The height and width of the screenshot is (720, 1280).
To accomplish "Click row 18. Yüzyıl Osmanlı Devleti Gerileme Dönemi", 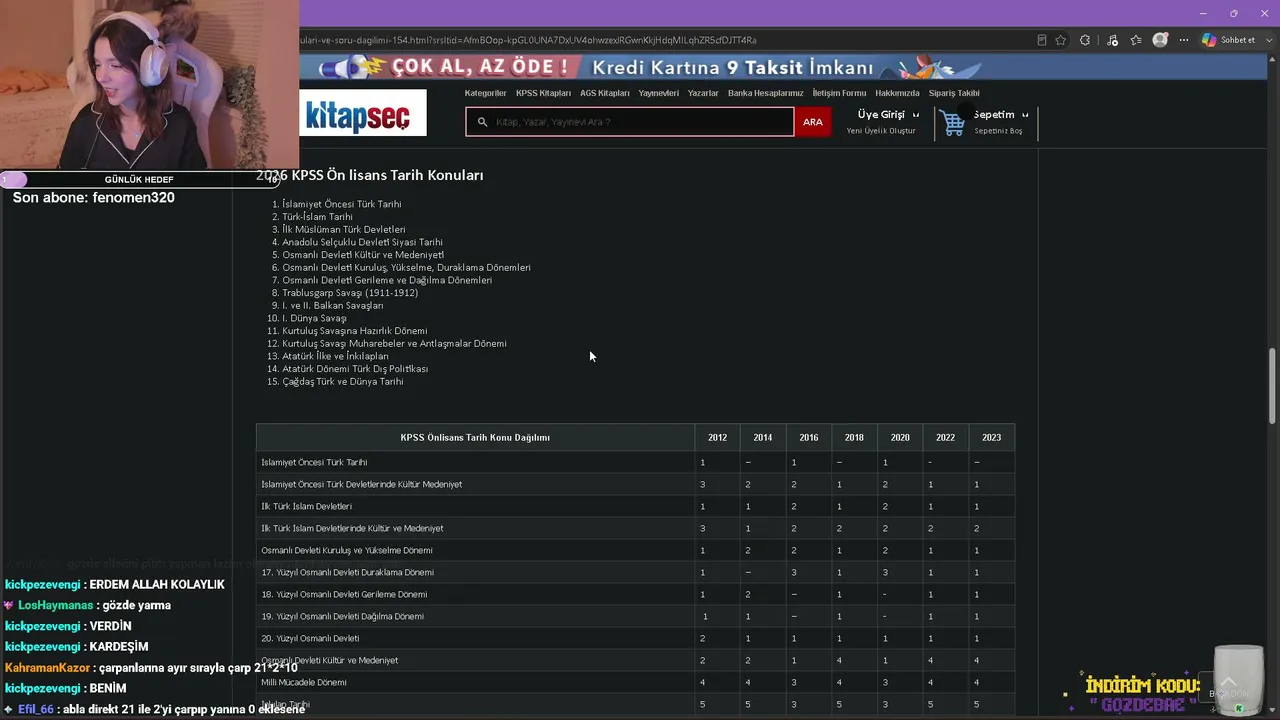I will 635,594.
